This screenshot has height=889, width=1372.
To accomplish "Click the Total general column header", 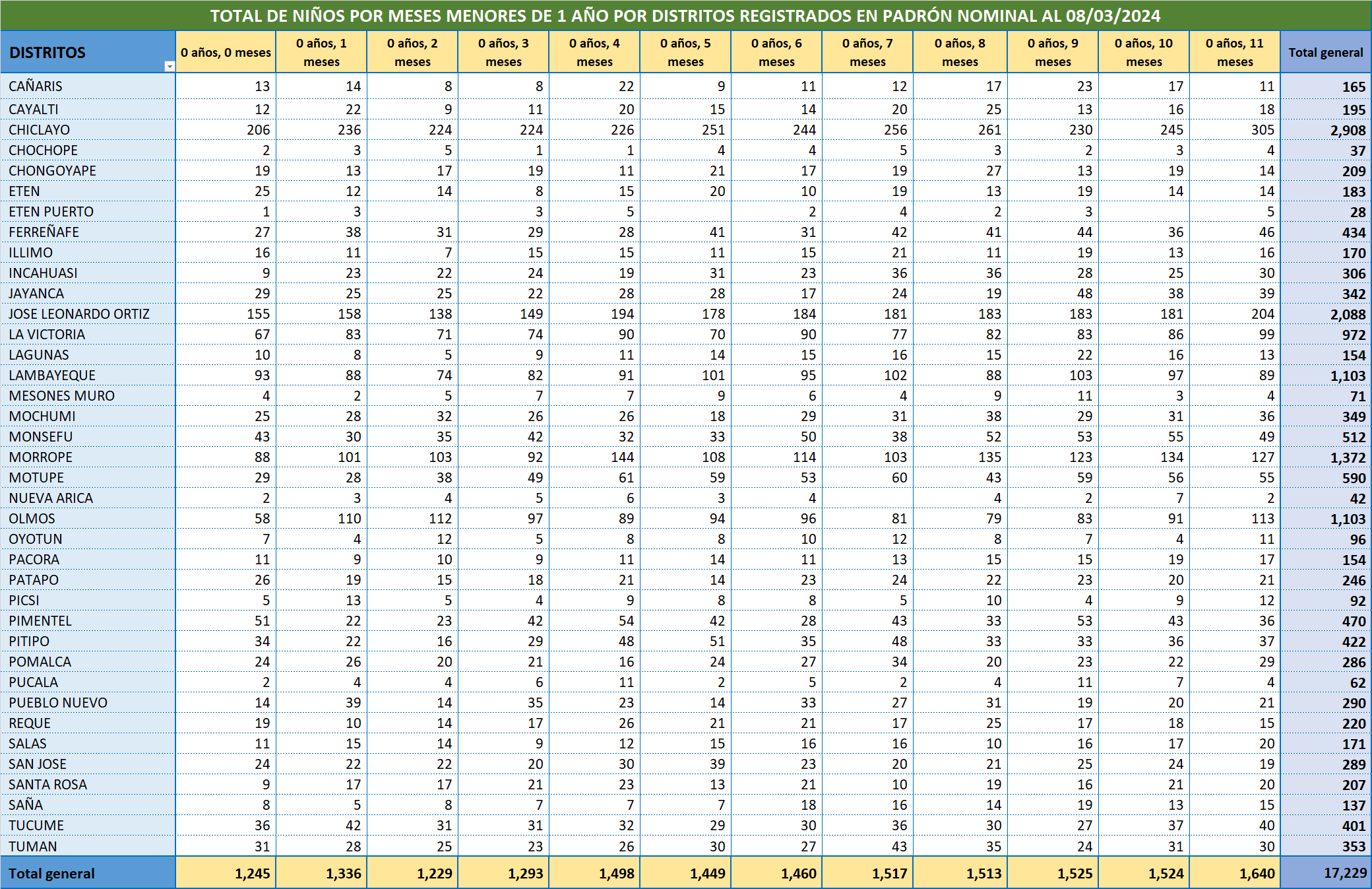I will click(x=1325, y=52).
